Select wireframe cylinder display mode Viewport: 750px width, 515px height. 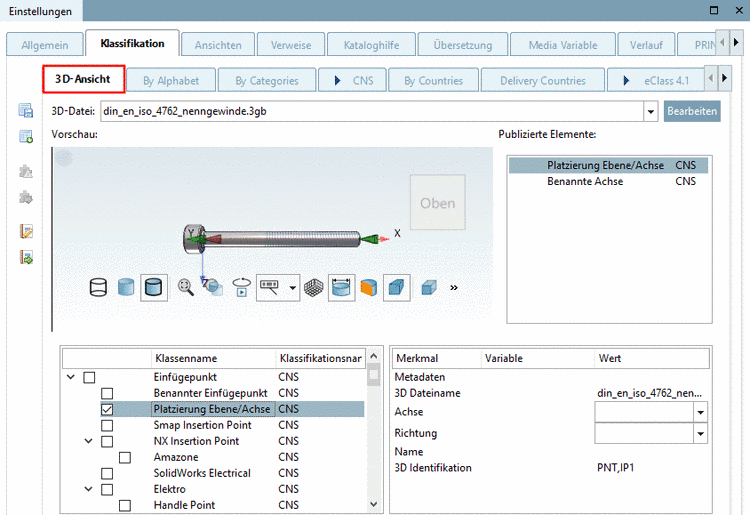click(x=99, y=287)
